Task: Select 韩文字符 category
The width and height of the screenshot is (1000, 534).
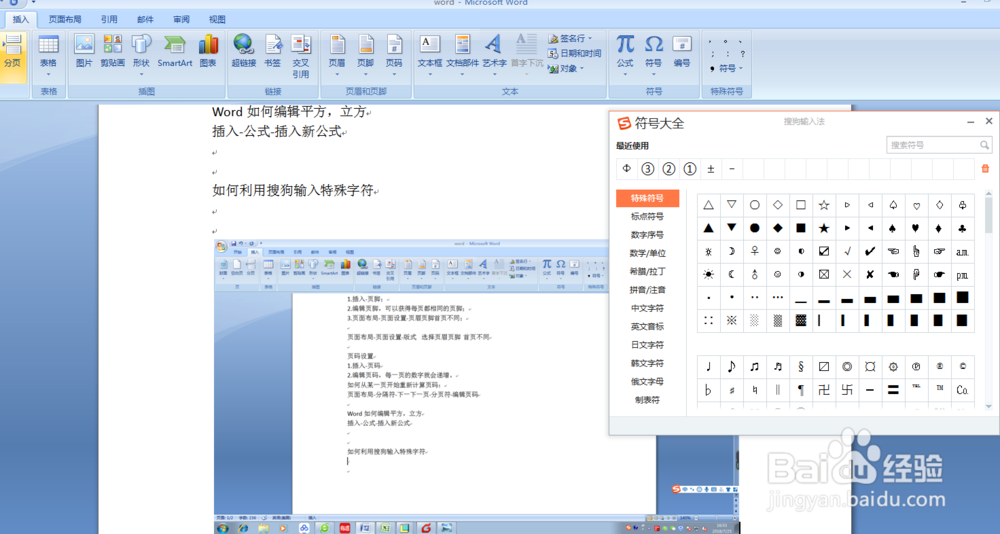Action: tap(647, 363)
